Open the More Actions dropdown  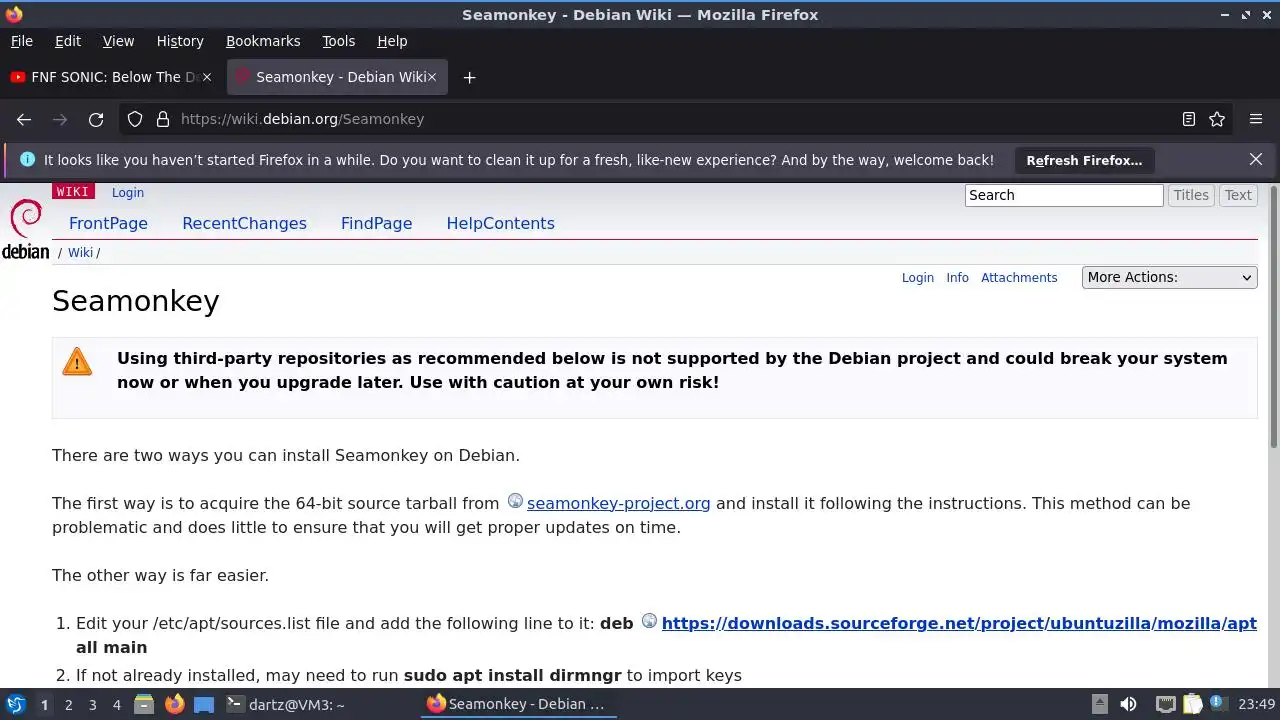tap(1169, 277)
